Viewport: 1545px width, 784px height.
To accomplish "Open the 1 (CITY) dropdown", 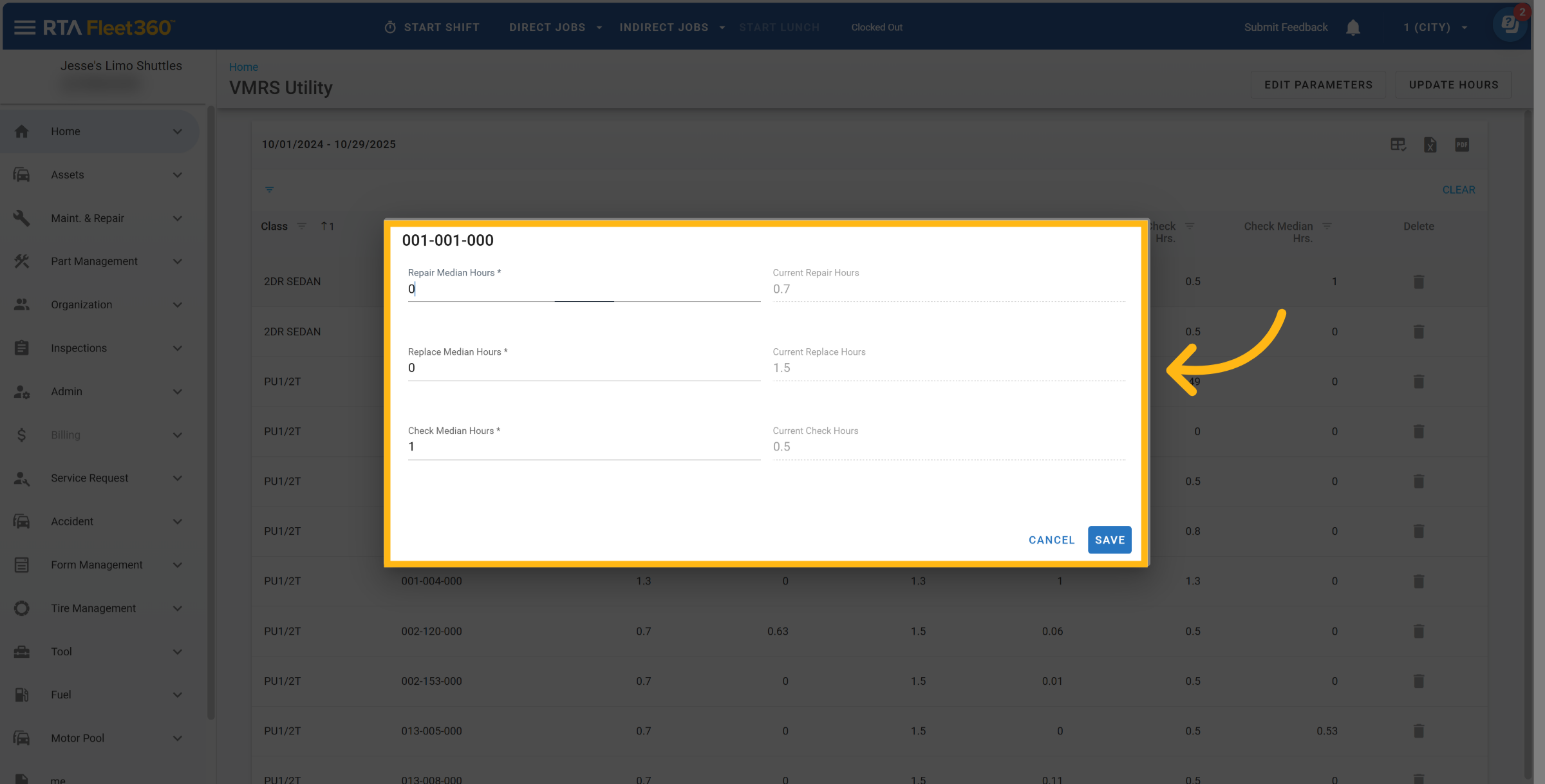I will click(1436, 28).
